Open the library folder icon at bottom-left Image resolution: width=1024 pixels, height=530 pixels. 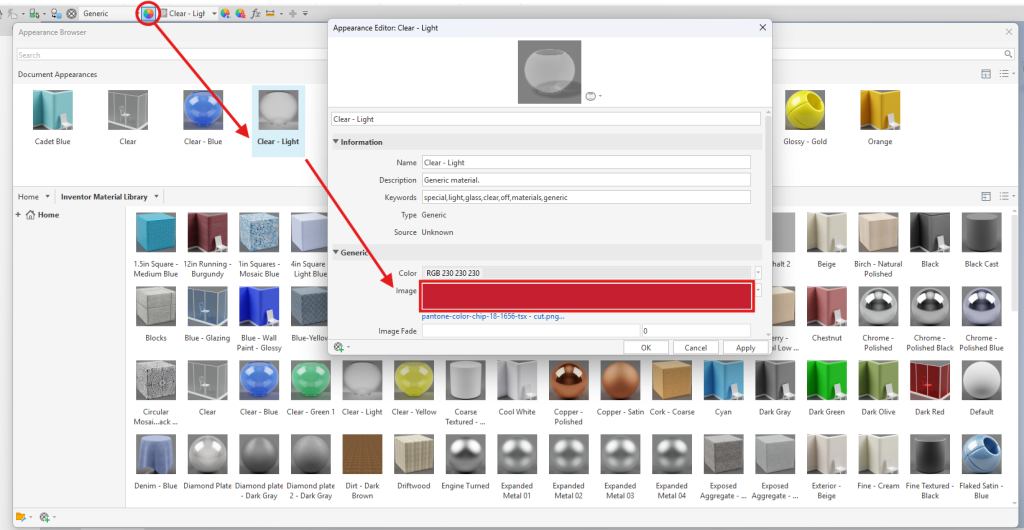pos(20,517)
